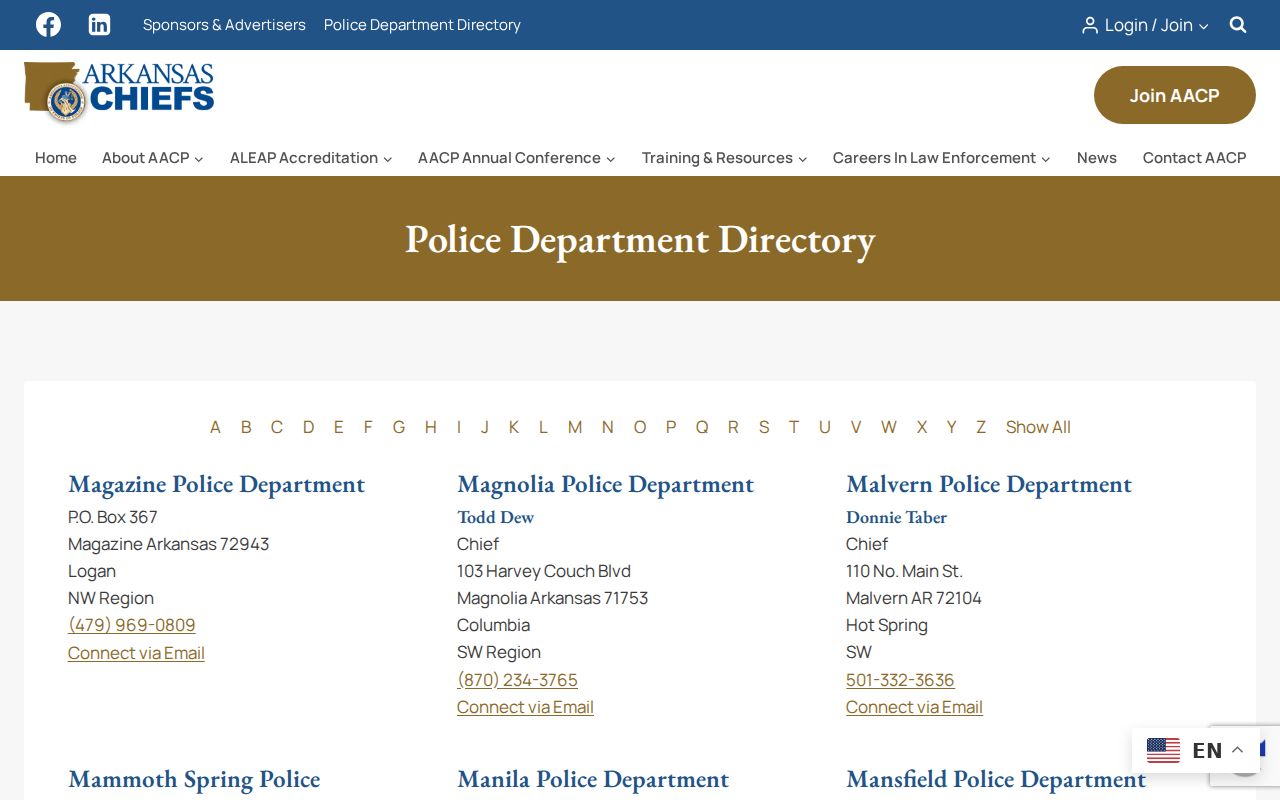Open the News menu item
This screenshot has height=800, width=1280.
coord(1097,158)
